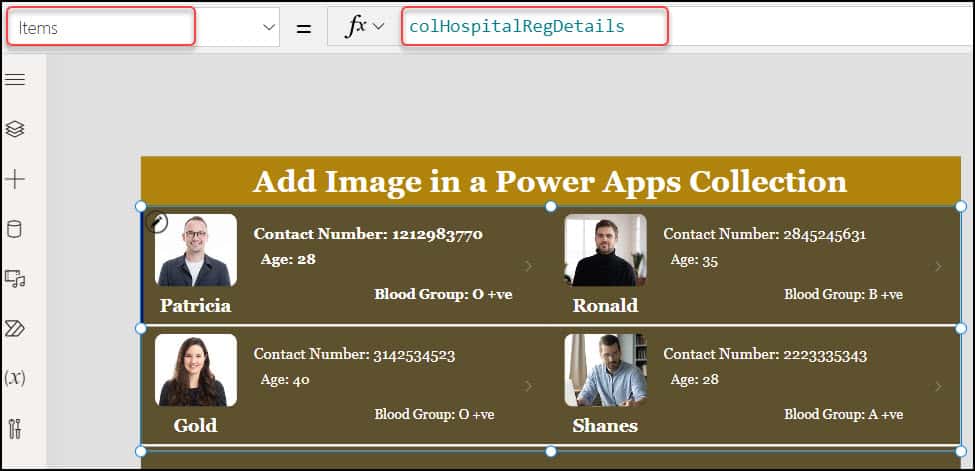Select 'Blood Group: B +ve' label

(x=843, y=294)
